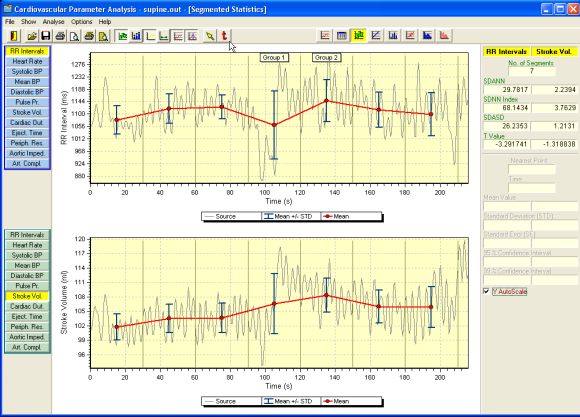Click the exit door icon in toolbar

(14, 36)
